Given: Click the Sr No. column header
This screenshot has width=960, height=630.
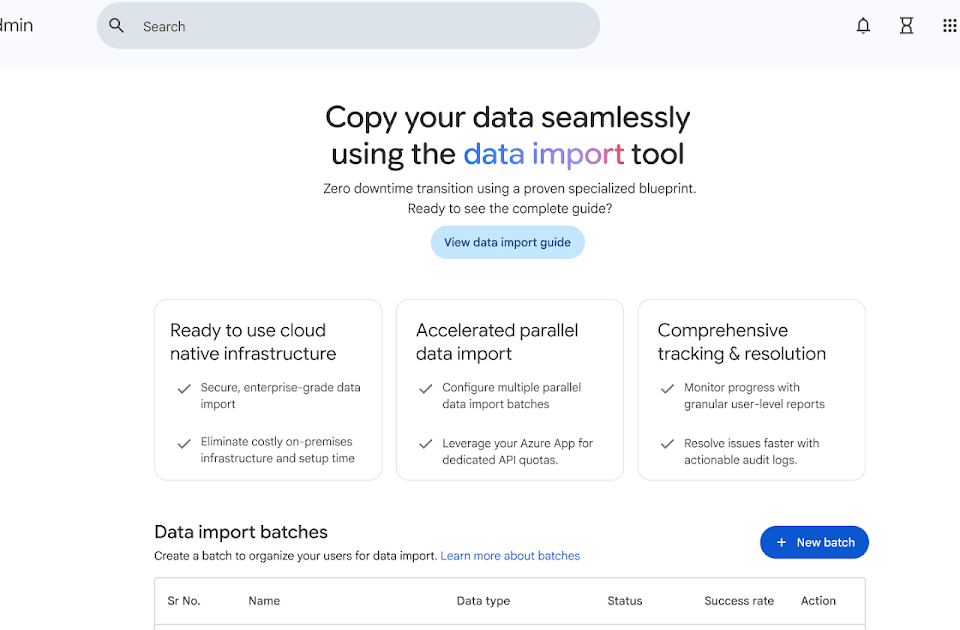Looking at the screenshot, I should [x=184, y=601].
